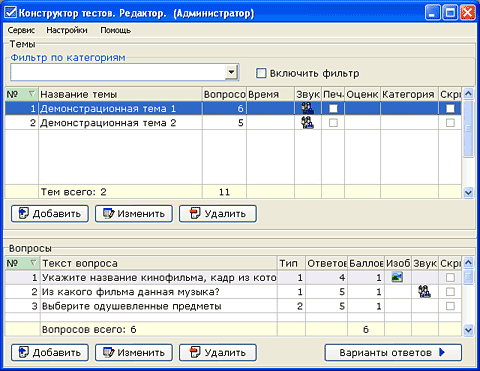Open the Сервис menu
This screenshot has height=371, width=480.
(x=21, y=30)
